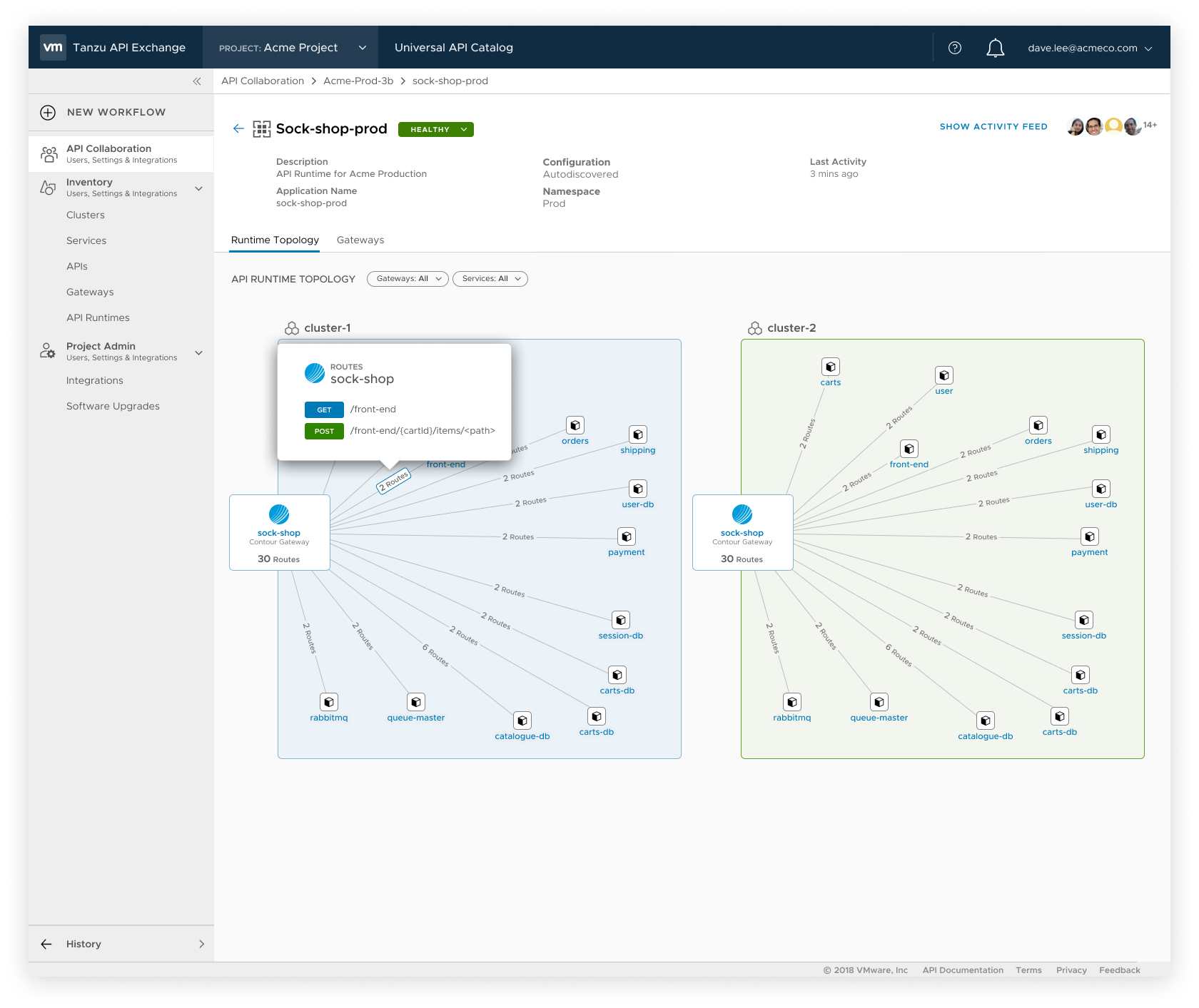Screen dimensions: 1199x1008
Task: Open the notifications bell icon
Action: click(x=996, y=48)
